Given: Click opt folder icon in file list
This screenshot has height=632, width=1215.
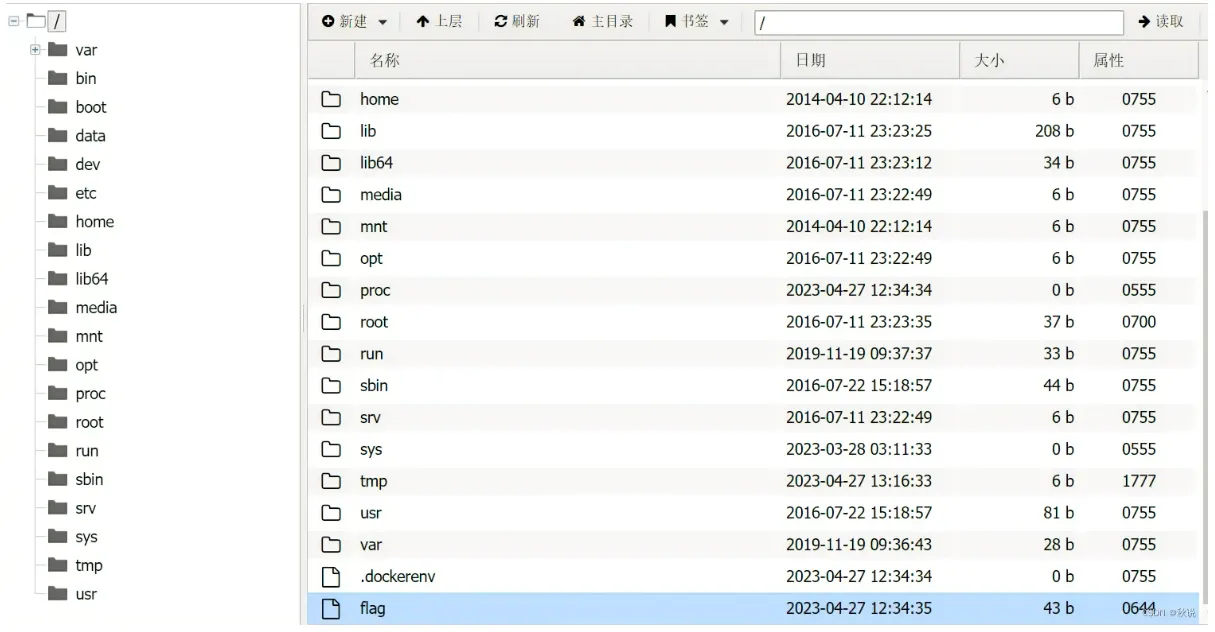Looking at the screenshot, I should pos(330,258).
